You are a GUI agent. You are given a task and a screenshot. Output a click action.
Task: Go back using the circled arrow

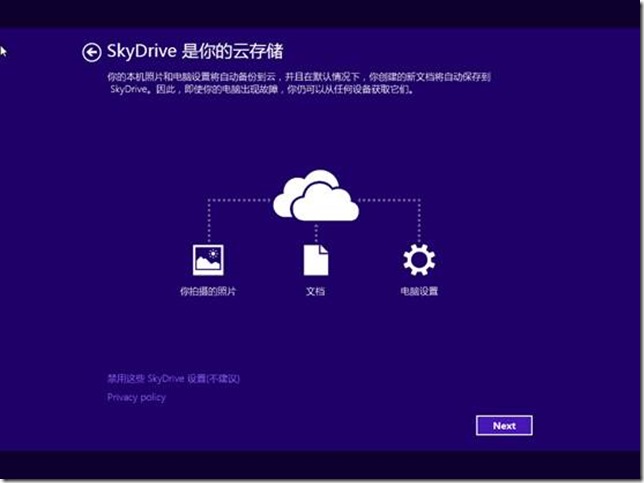[x=92, y=53]
